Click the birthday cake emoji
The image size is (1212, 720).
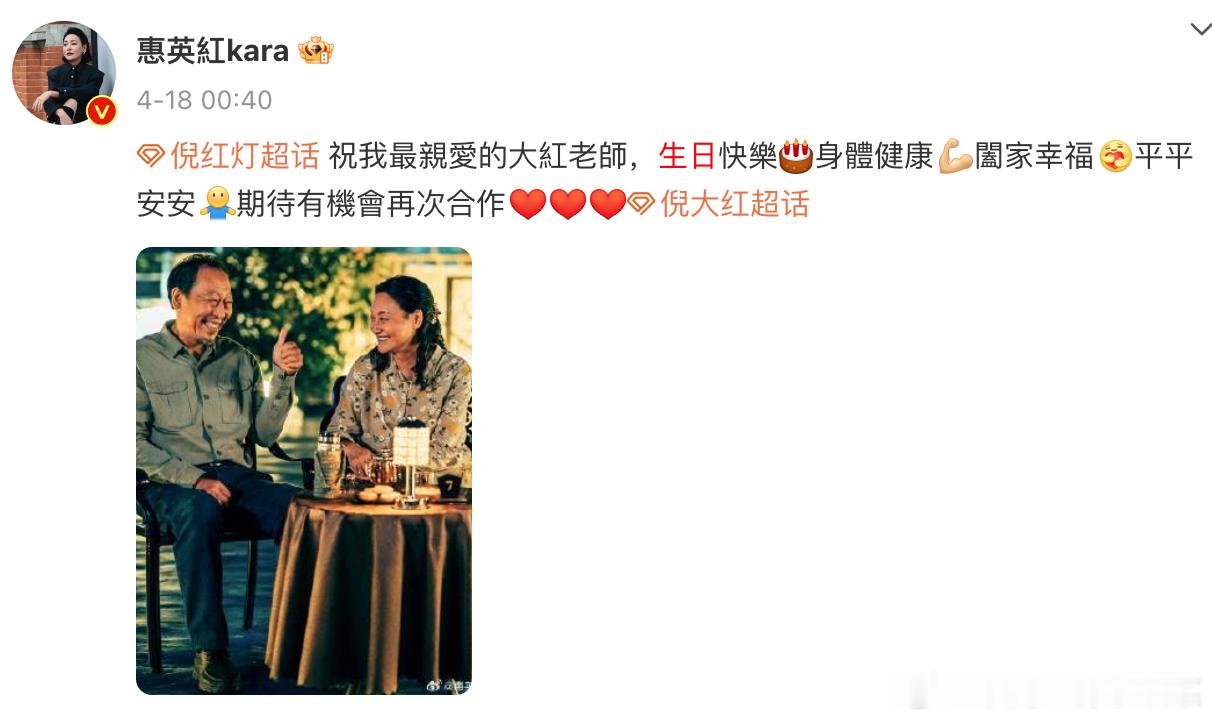click(x=796, y=156)
